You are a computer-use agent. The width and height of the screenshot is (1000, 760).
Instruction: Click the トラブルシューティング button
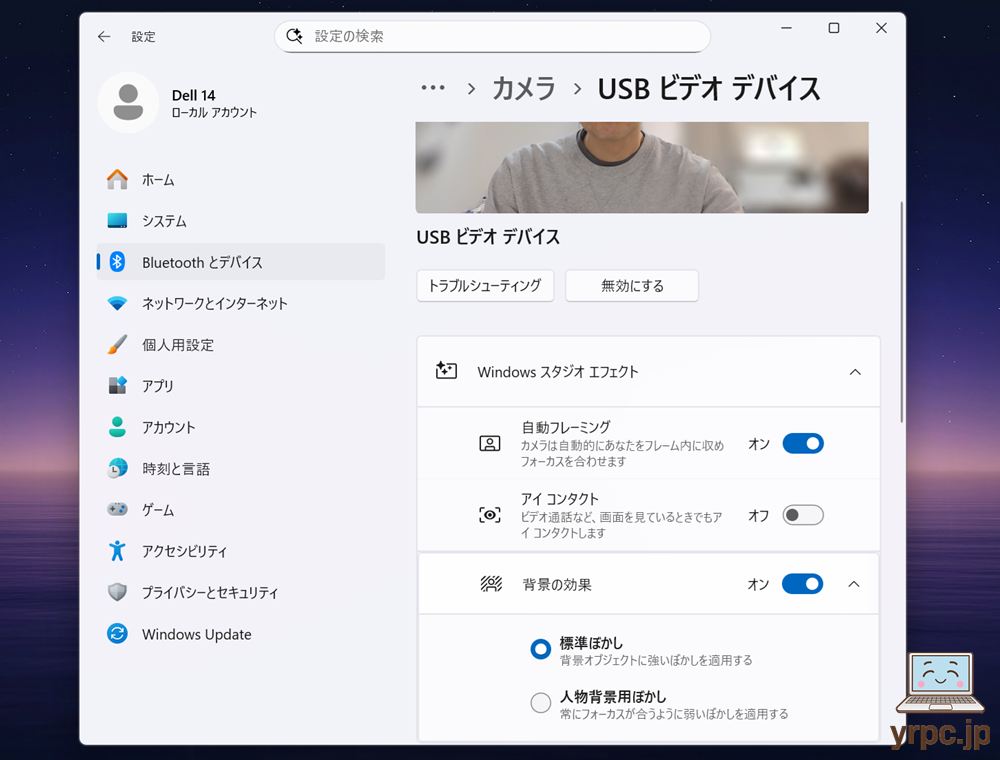[484, 285]
